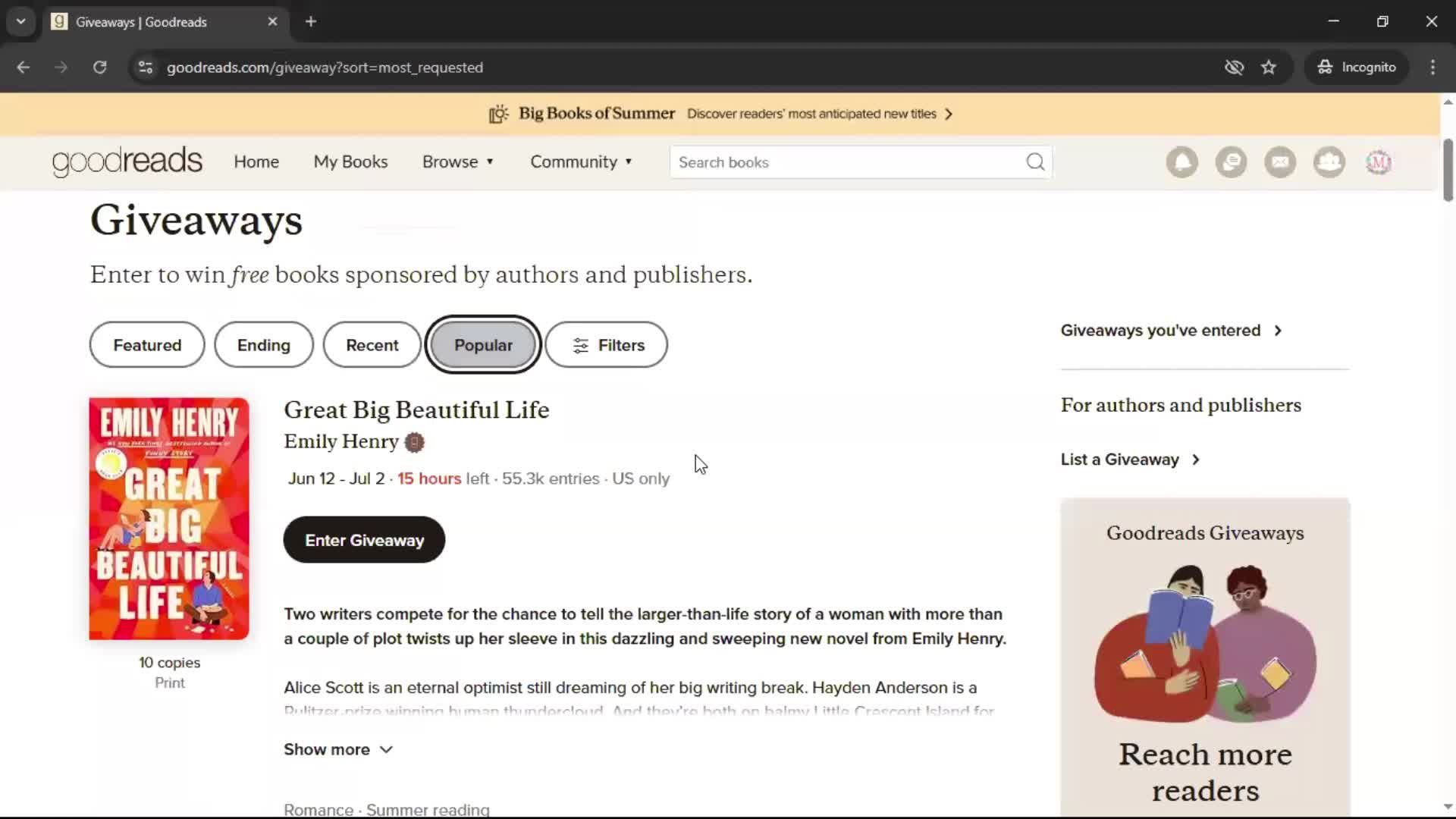Open the Filters button
1456x819 pixels.
[x=607, y=345]
